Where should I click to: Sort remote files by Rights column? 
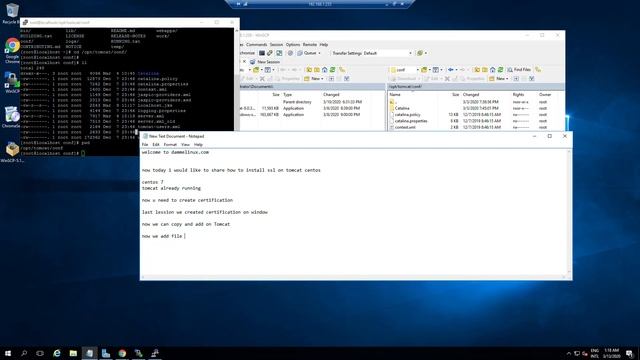(x=518, y=95)
